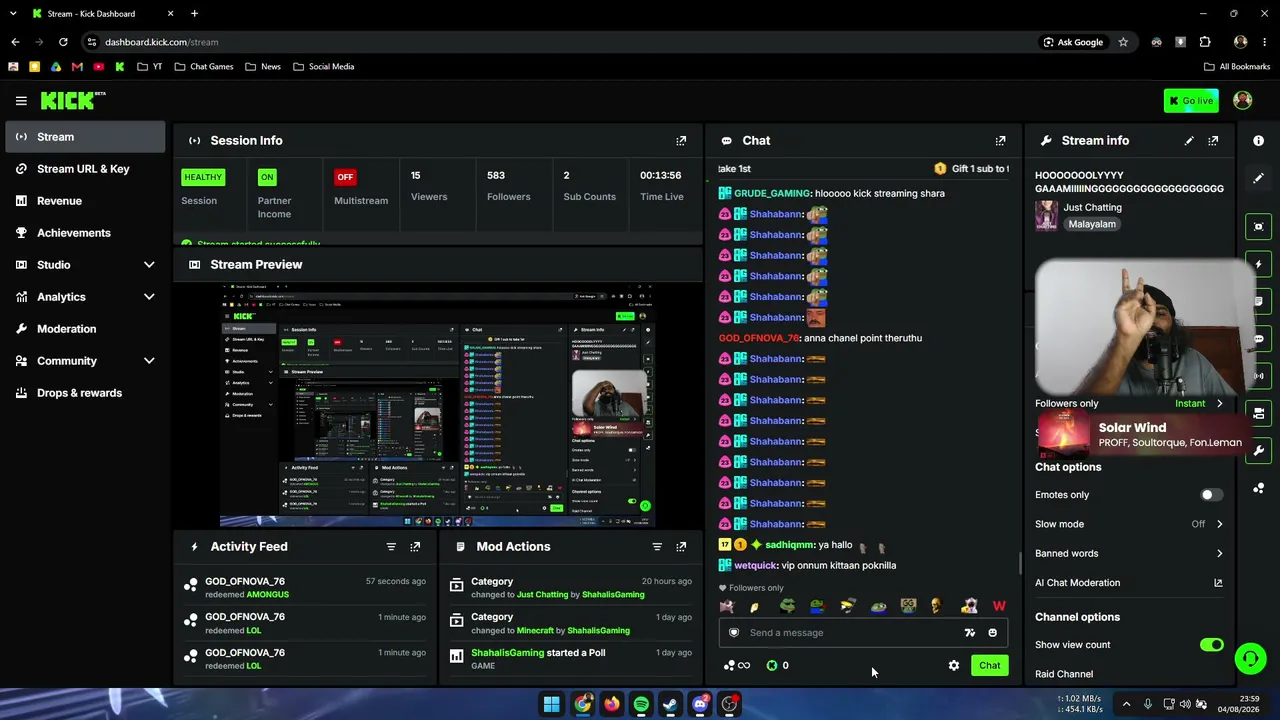This screenshot has height=720, width=1280.
Task: Open the News bookmark folder
Action: pos(262,67)
